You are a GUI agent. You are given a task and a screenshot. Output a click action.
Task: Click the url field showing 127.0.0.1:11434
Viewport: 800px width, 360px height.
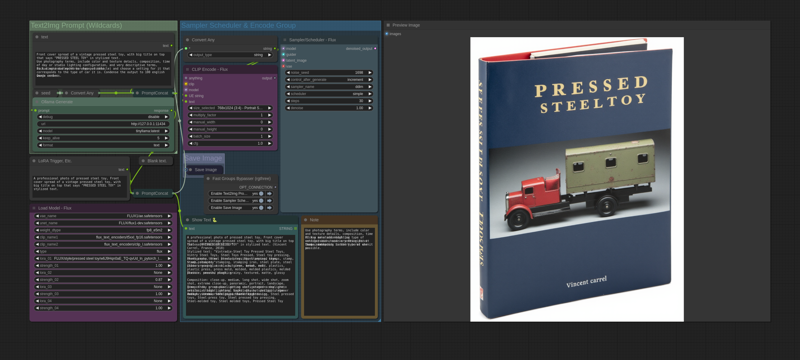click(105, 124)
